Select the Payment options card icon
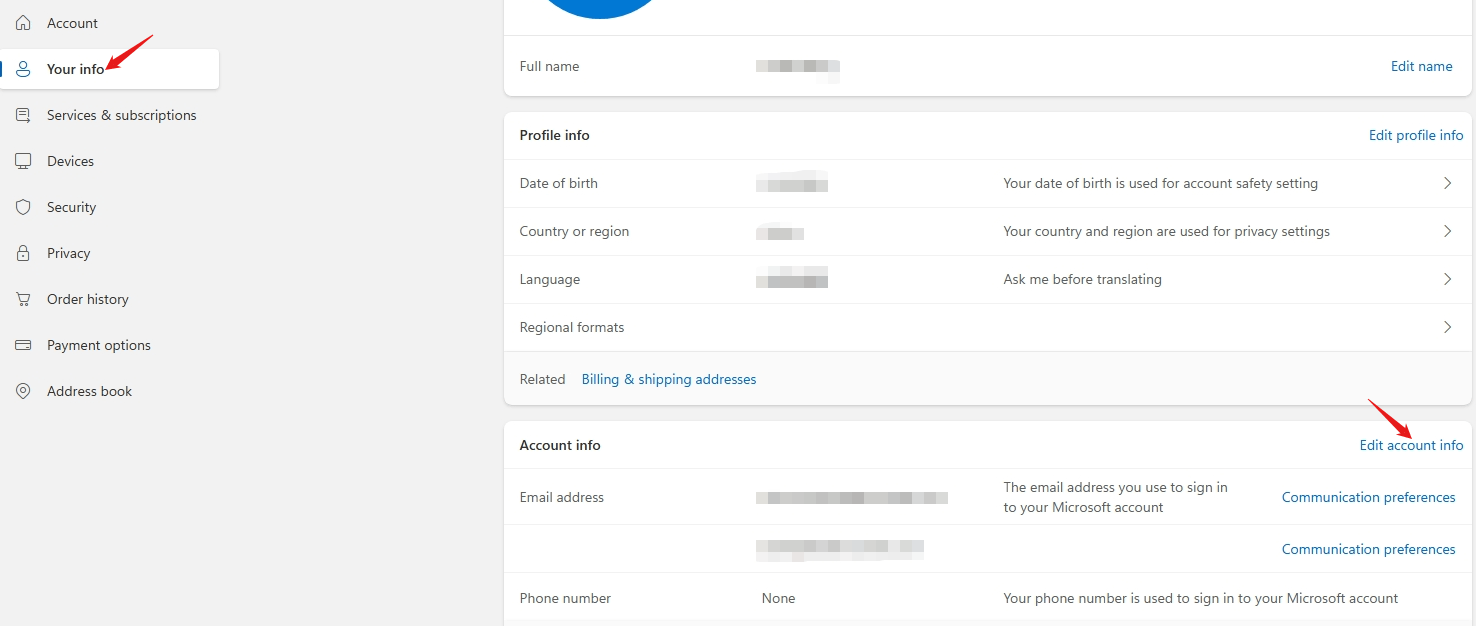1476x626 pixels. 23,345
